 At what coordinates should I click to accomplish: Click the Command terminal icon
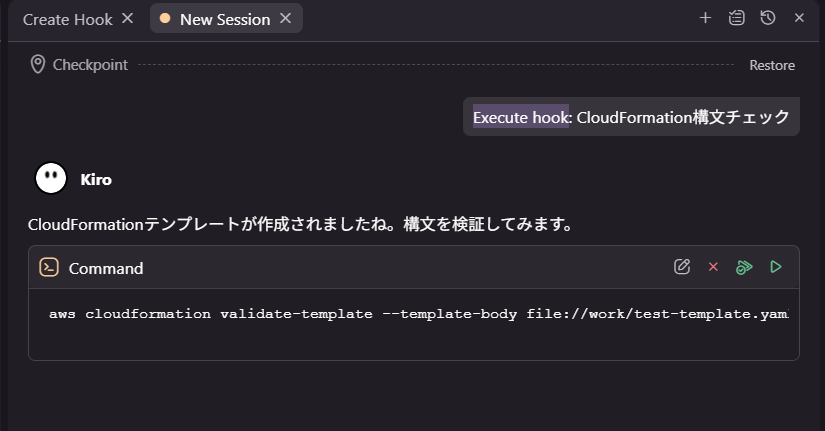coord(48,267)
